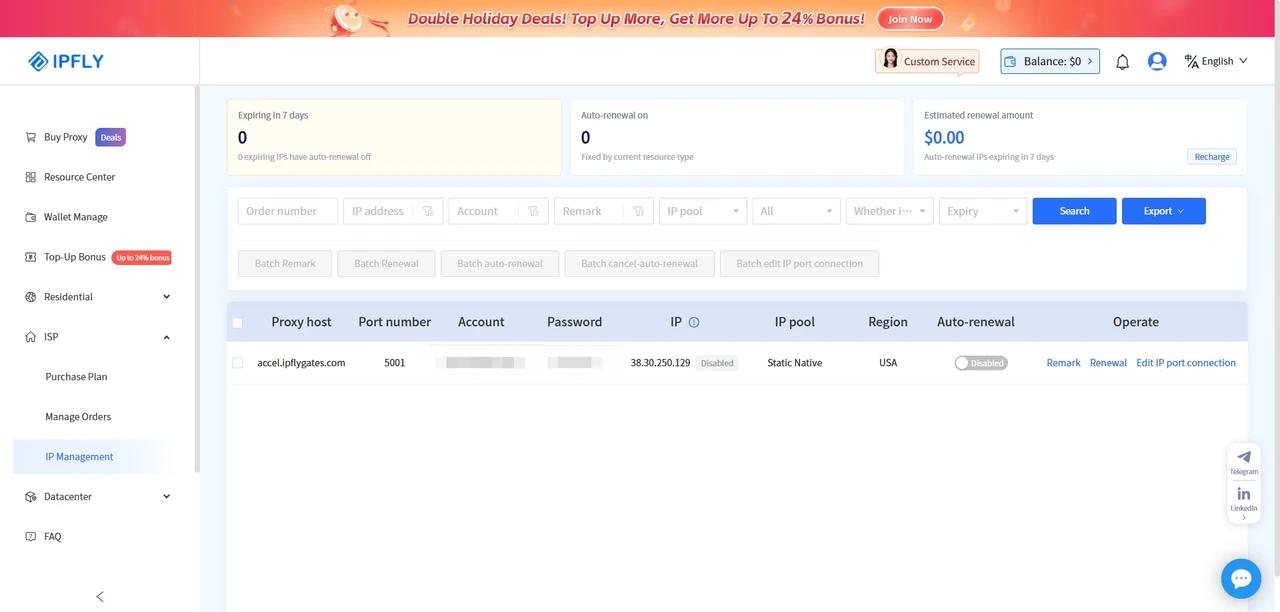Click the Buy Proxy cart icon

30,137
